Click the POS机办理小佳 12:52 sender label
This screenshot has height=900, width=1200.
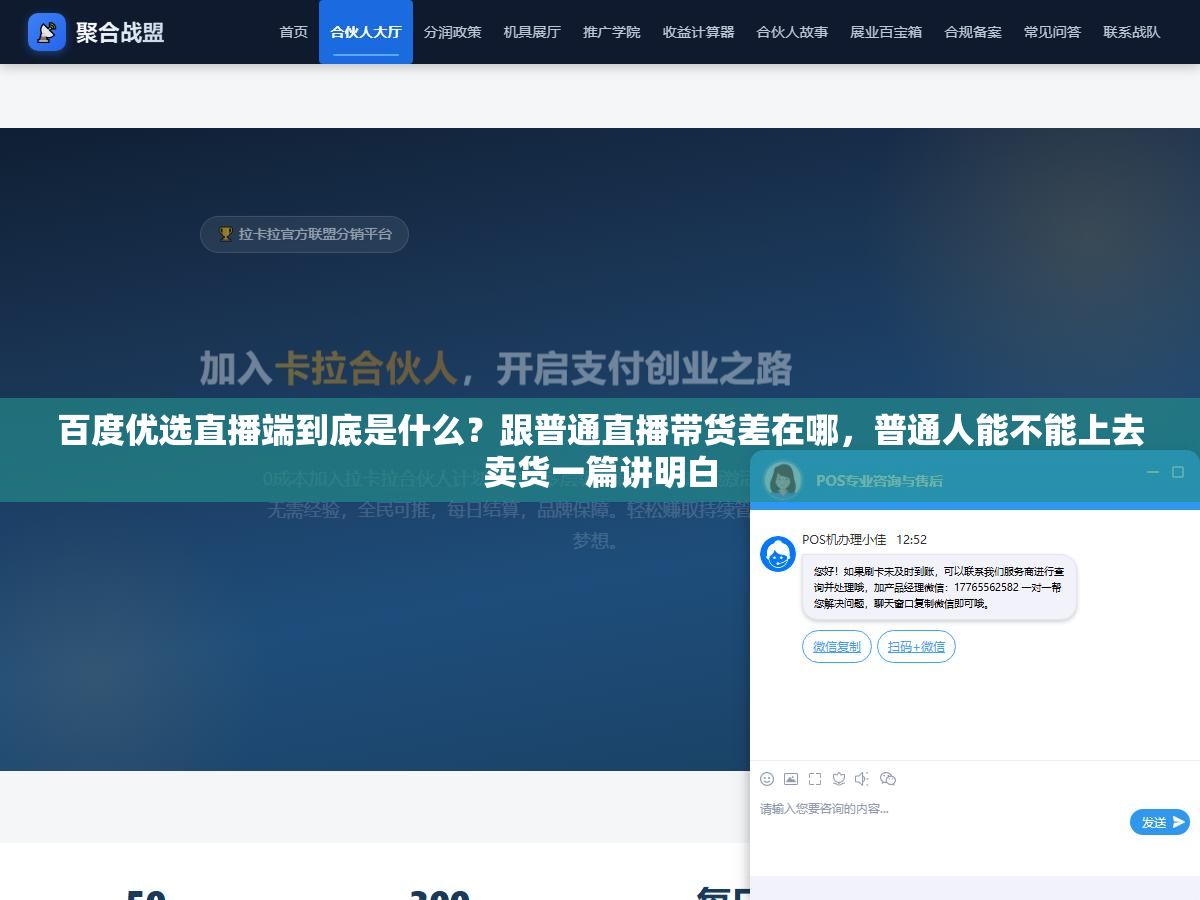[864, 540]
